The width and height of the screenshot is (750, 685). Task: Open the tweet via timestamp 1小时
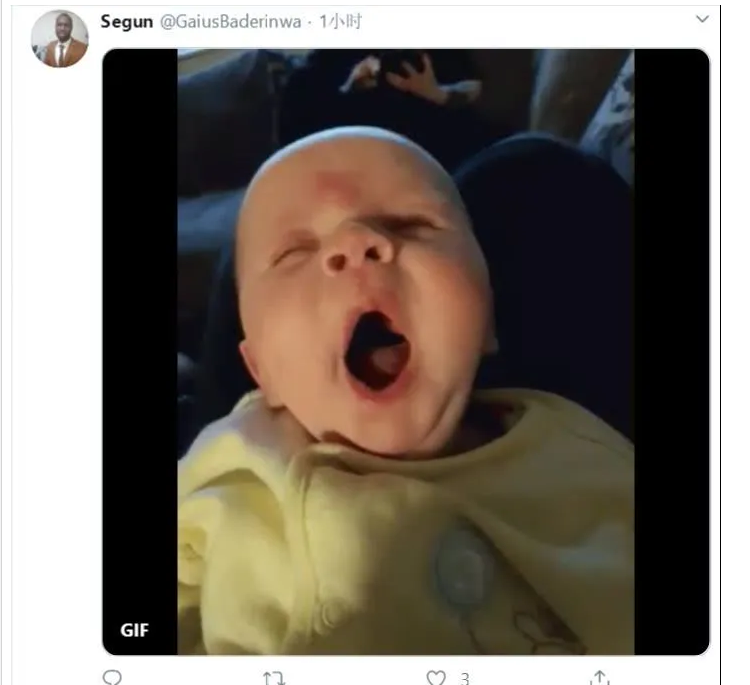click(x=340, y=22)
